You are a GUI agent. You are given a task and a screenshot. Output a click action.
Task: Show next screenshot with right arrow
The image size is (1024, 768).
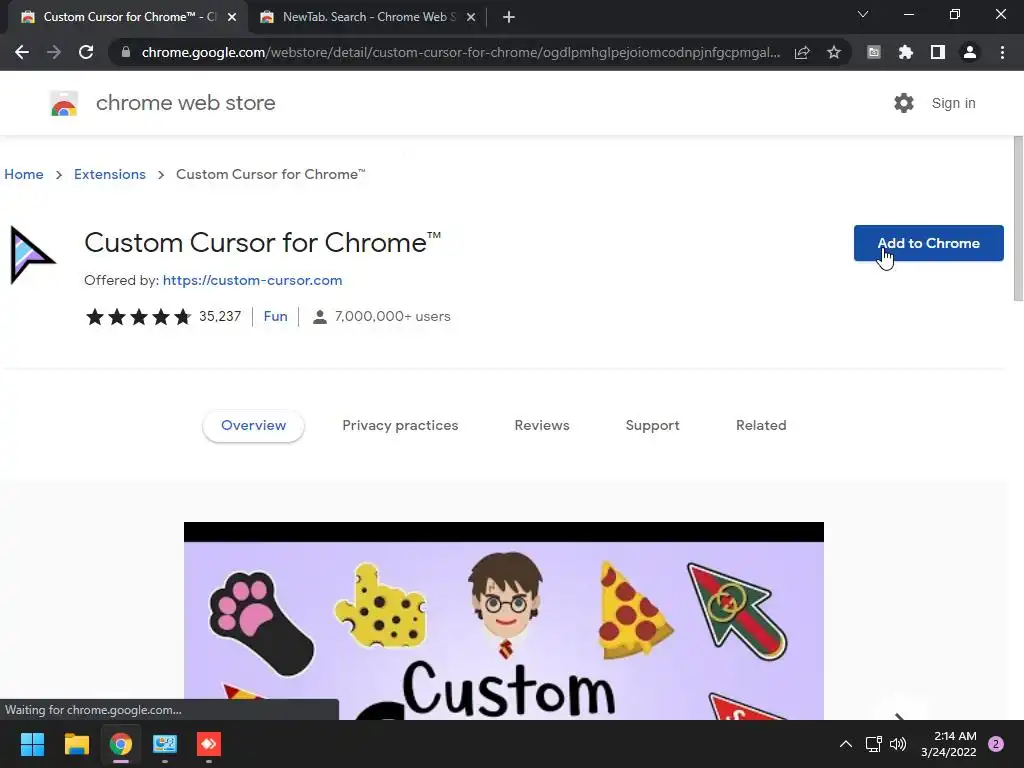[900, 714]
